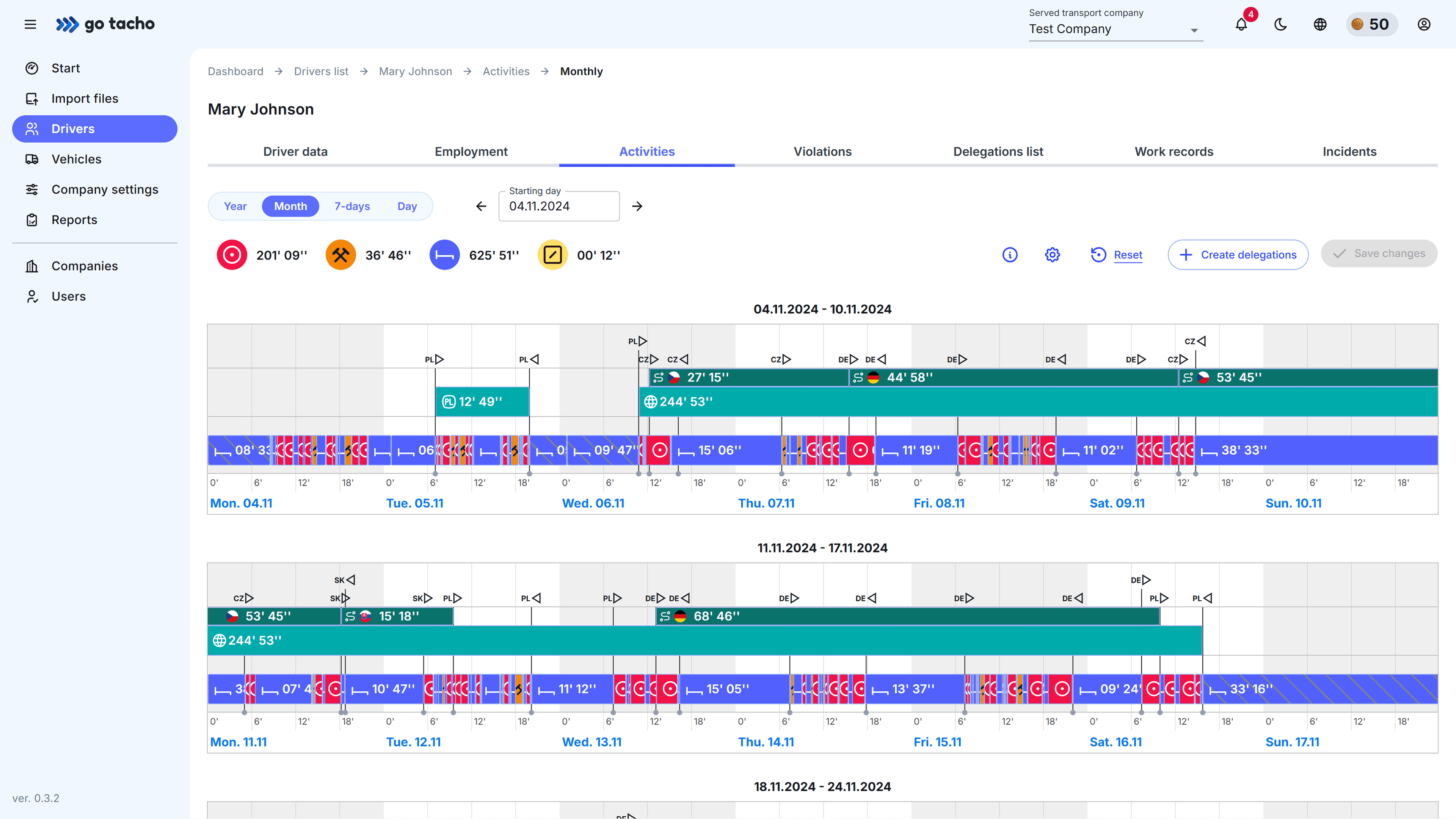
Task: Click the Starting day date field
Action: point(559,206)
